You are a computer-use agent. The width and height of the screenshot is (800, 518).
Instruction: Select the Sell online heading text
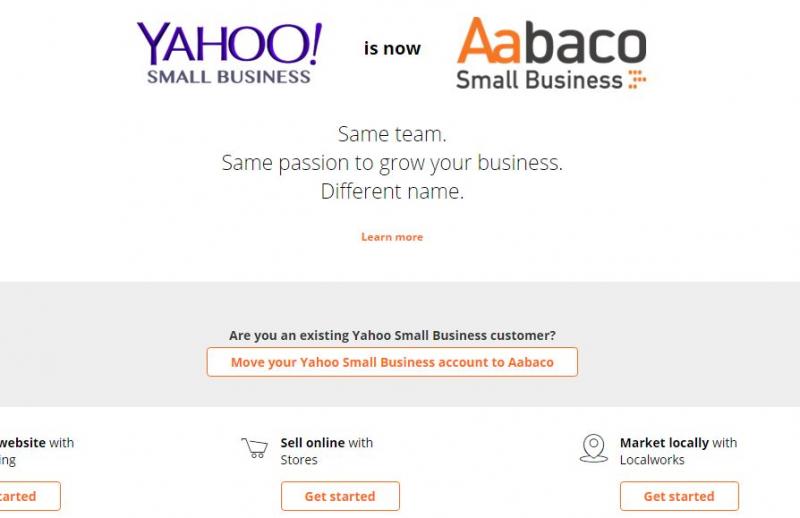(x=312, y=442)
